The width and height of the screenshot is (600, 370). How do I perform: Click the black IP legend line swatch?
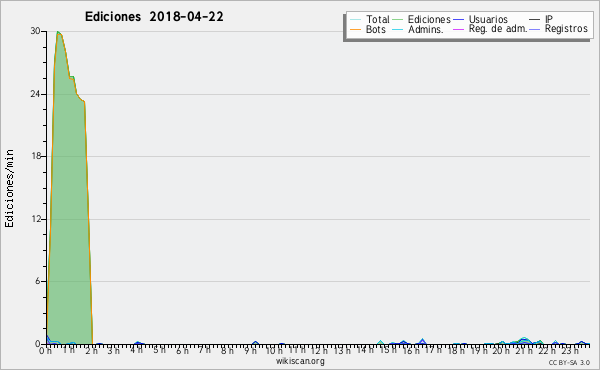[x=535, y=20]
